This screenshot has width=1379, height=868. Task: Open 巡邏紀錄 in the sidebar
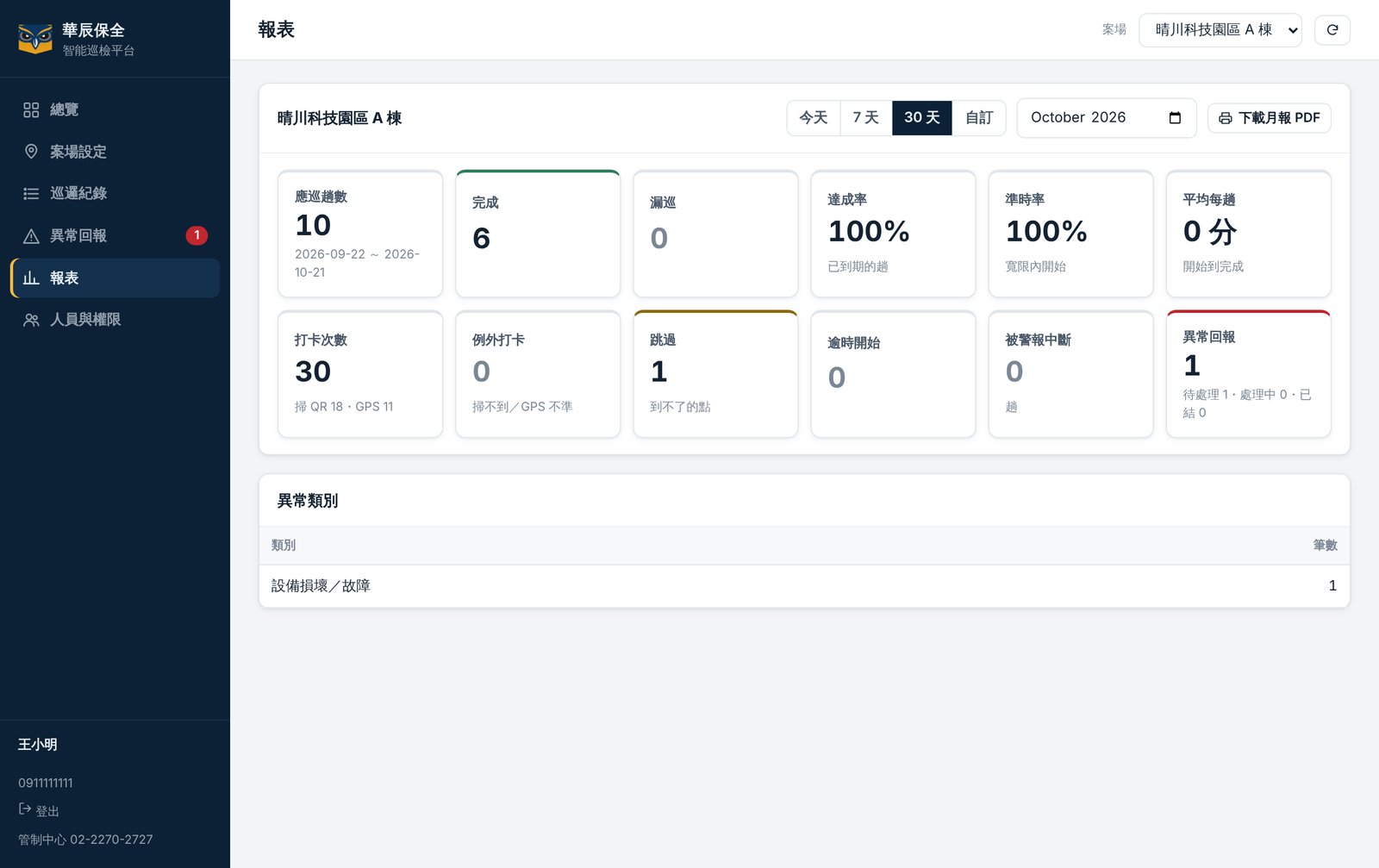tap(115, 193)
